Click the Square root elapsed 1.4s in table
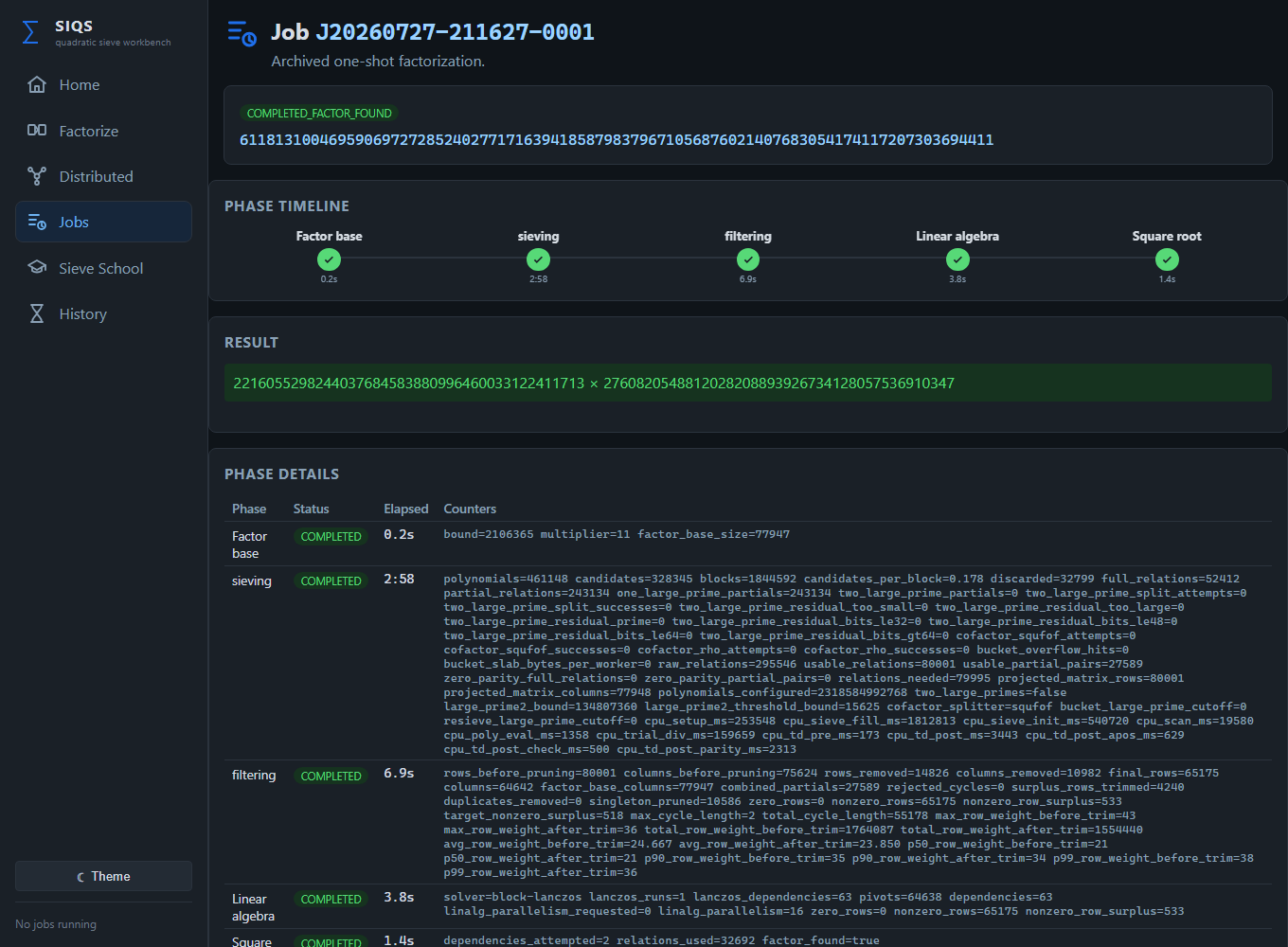 pyautogui.click(x=399, y=940)
